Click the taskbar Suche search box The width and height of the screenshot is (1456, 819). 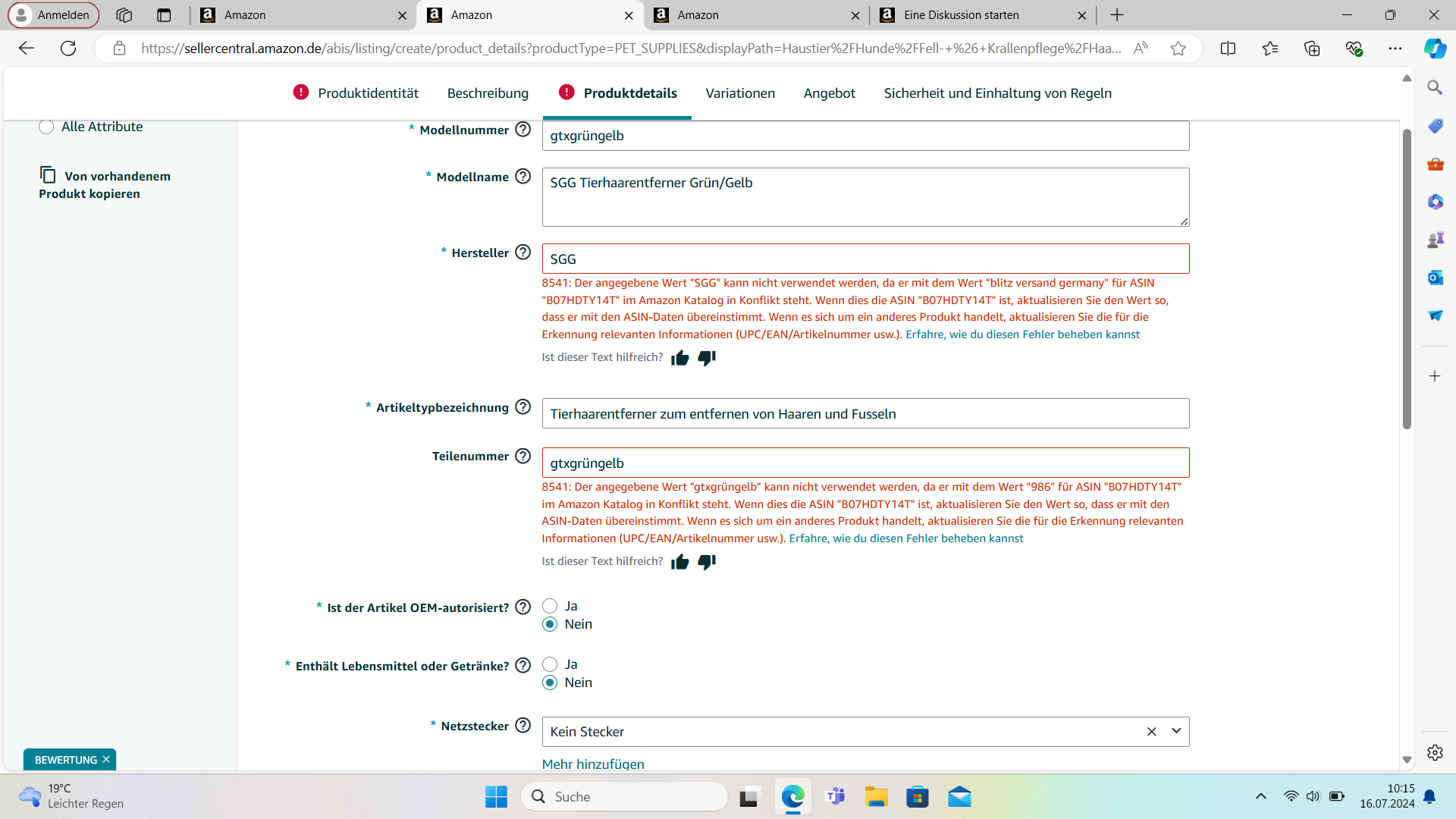pyautogui.click(x=624, y=796)
